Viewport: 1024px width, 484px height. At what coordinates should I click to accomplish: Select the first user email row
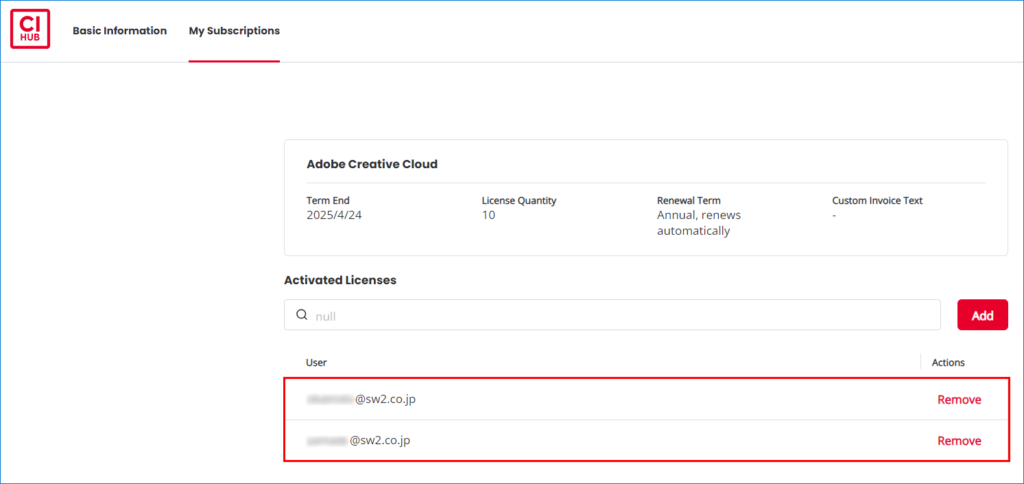pos(645,399)
